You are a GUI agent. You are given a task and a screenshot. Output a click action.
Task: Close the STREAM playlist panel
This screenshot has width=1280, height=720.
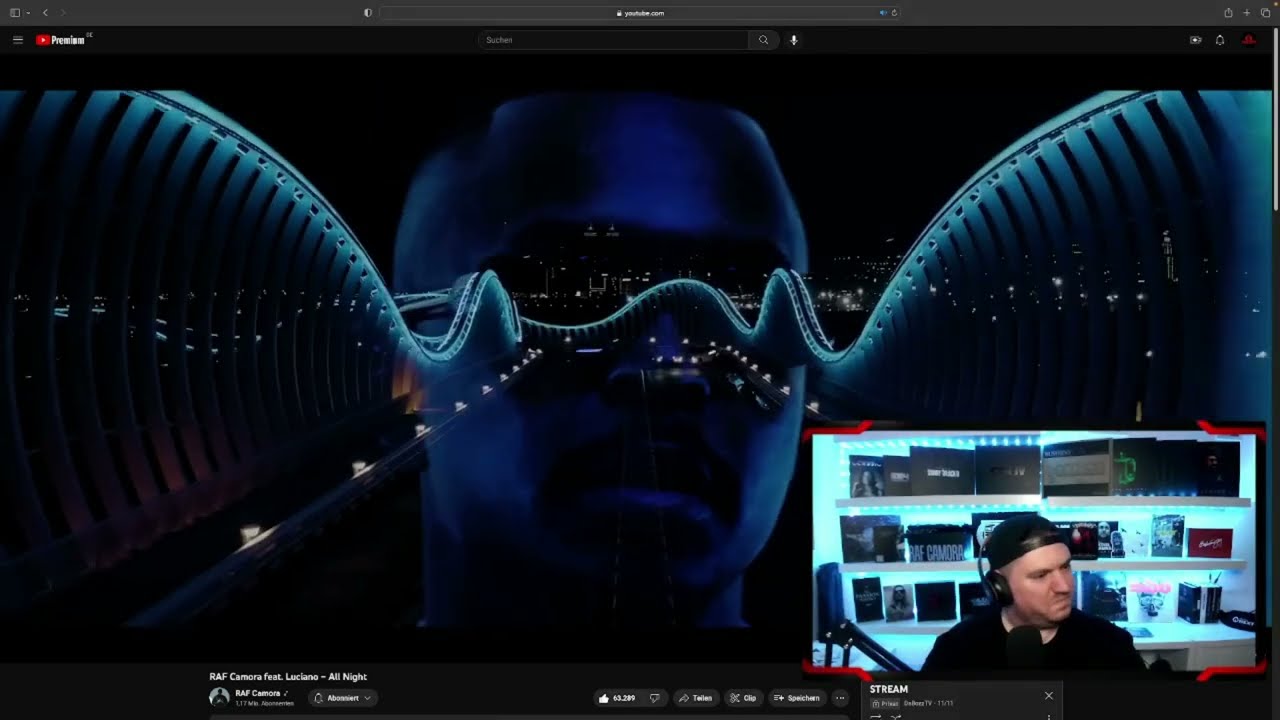[x=1049, y=695]
